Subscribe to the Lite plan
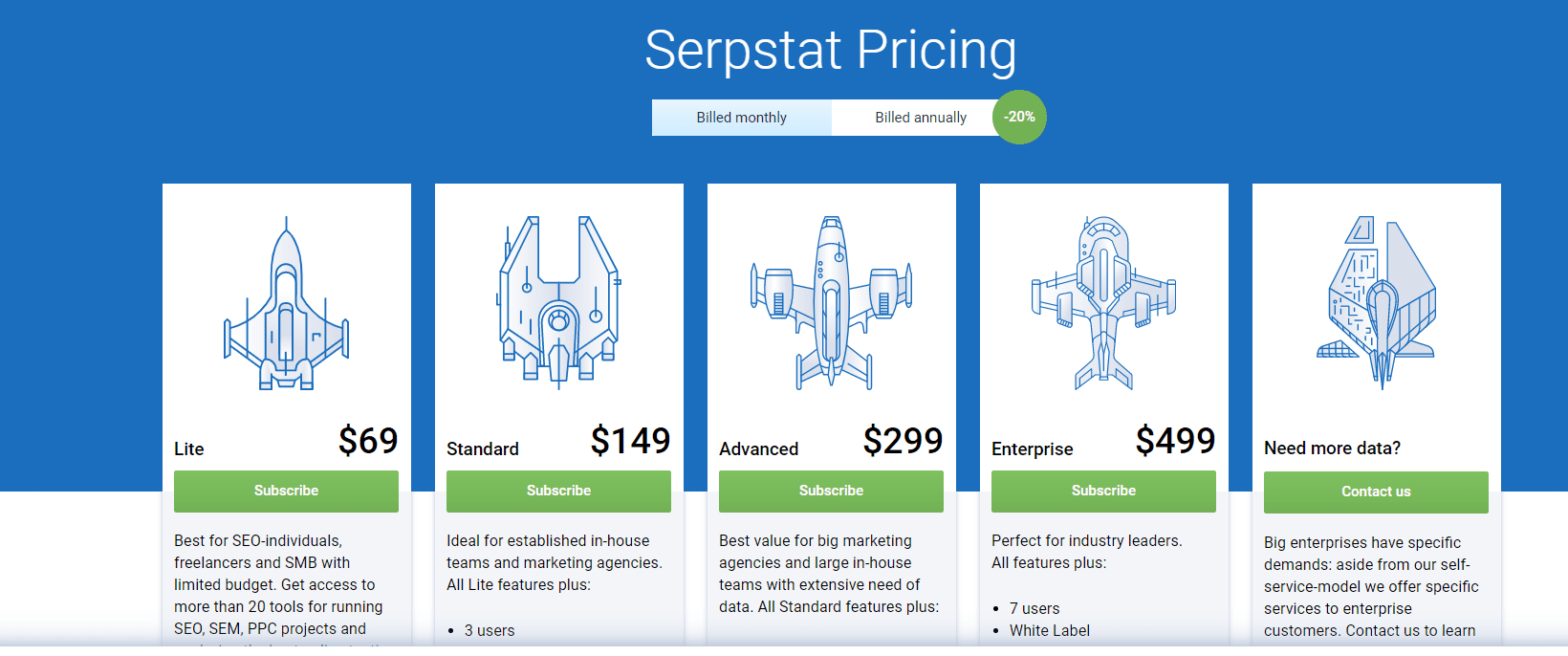The width and height of the screenshot is (1568, 656). tap(286, 491)
